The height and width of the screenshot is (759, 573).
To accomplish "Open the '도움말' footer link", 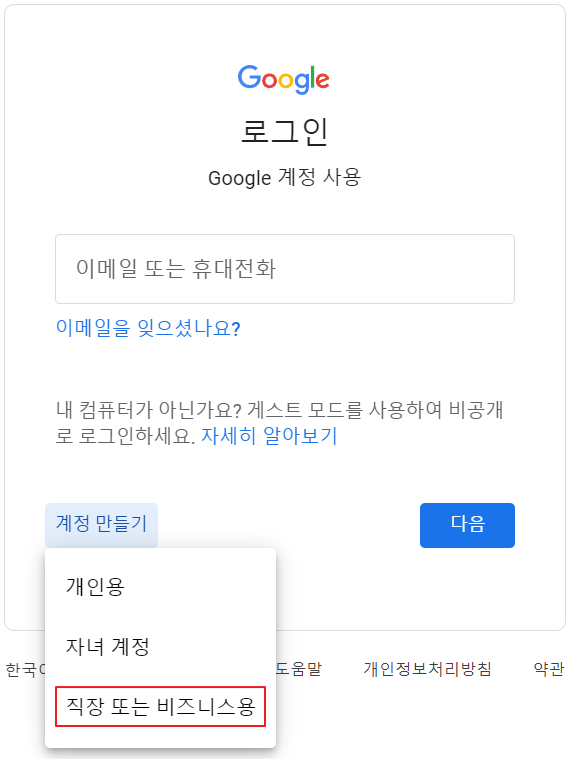I will point(299,669).
